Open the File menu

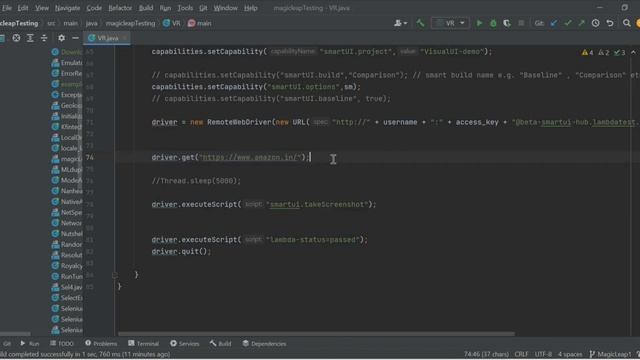(x=7, y=8)
